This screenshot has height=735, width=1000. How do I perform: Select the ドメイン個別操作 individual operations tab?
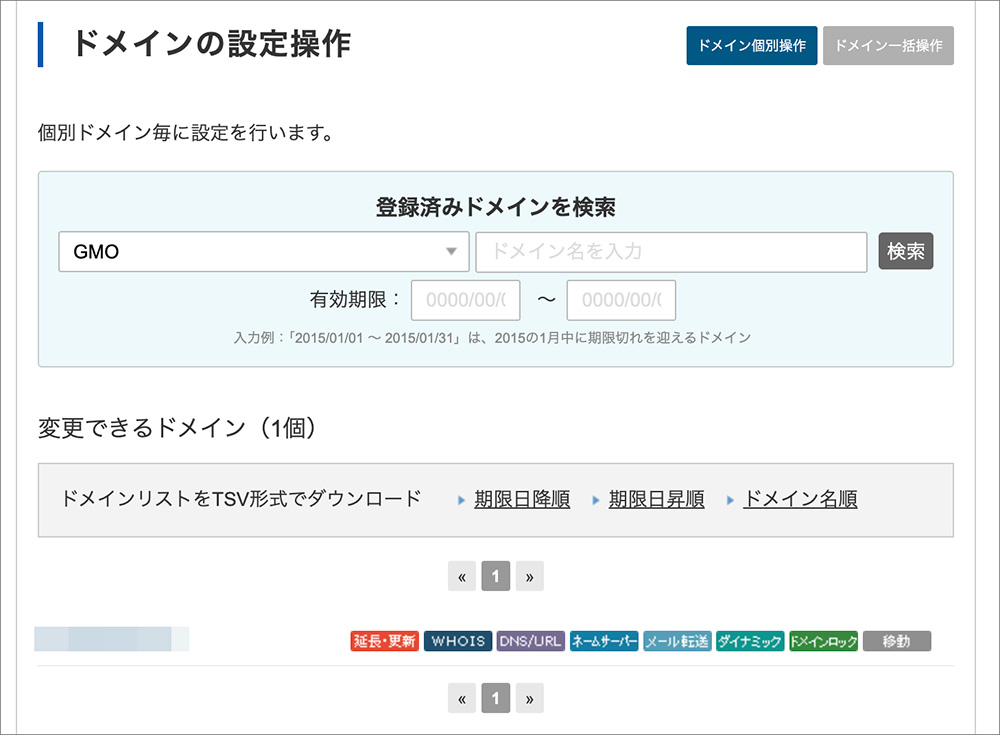(752, 45)
